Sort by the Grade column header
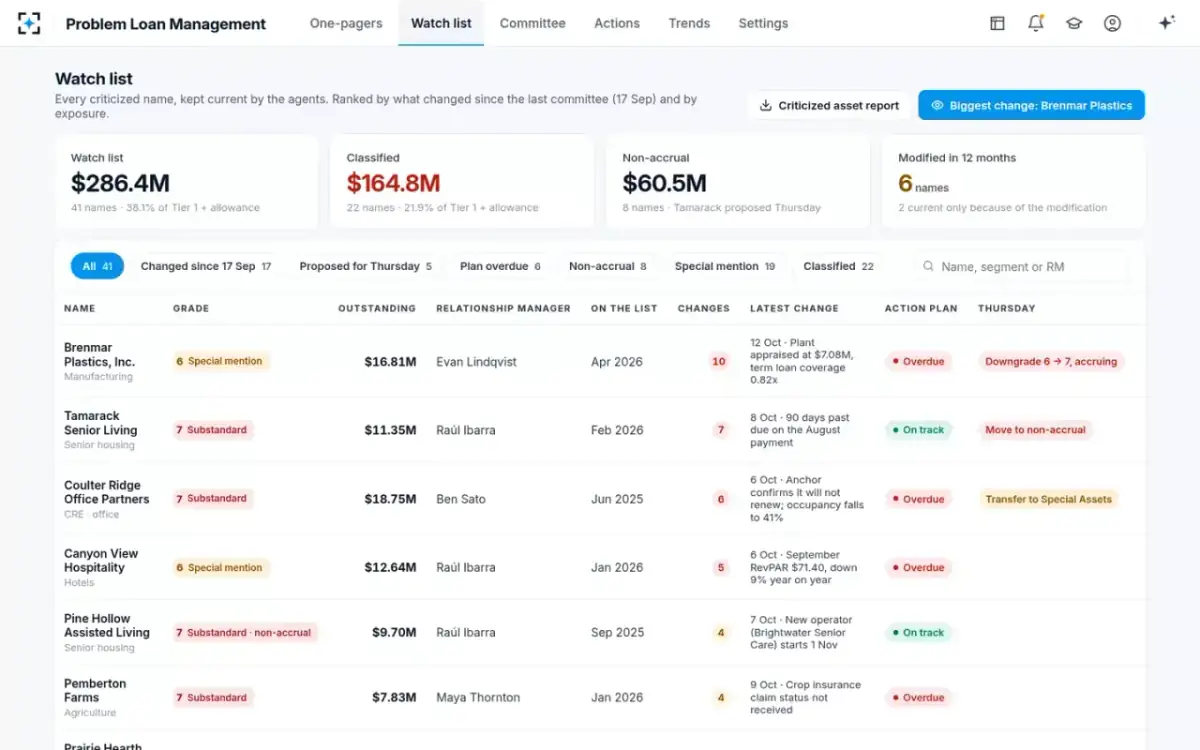The width and height of the screenshot is (1200, 750). point(191,308)
